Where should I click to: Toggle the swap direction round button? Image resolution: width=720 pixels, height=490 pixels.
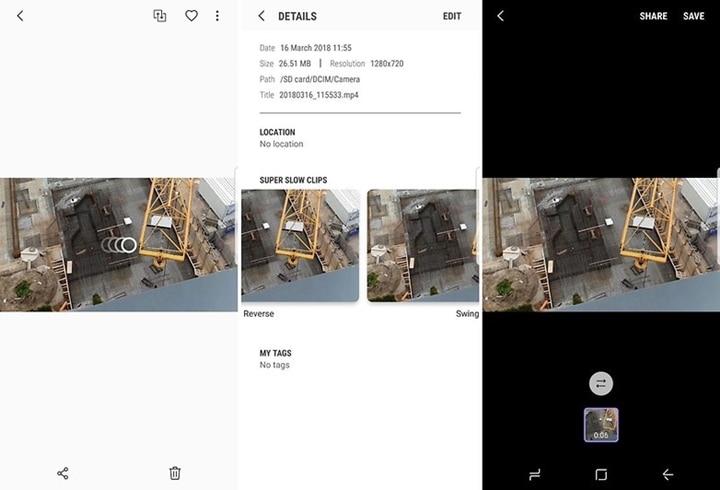[x=601, y=383]
